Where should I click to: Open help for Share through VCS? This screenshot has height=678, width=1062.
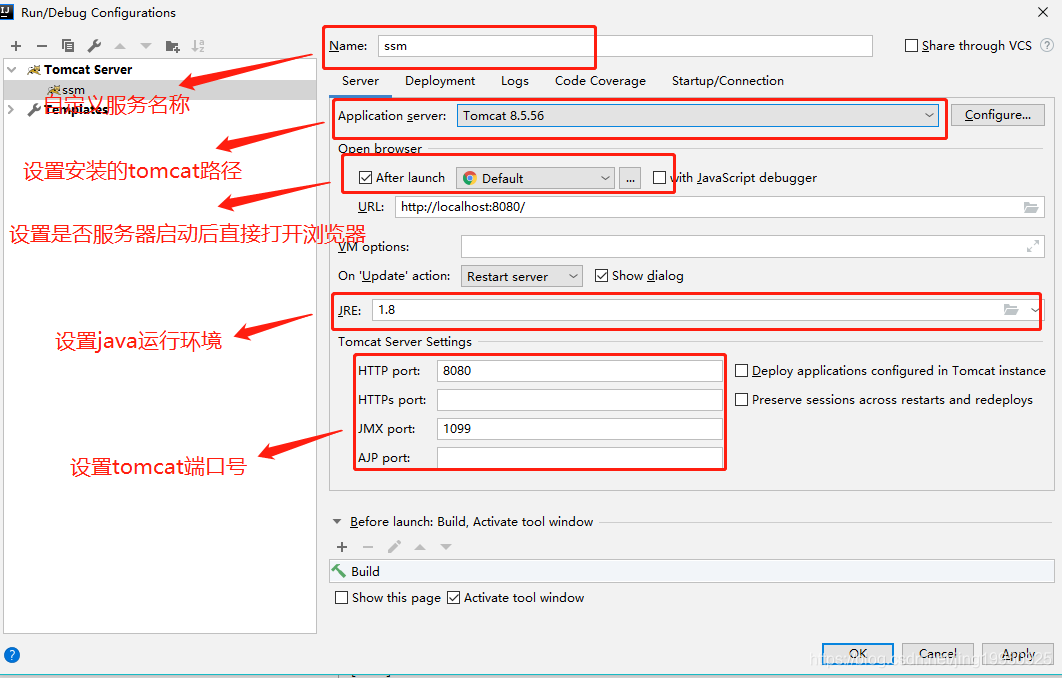pos(1046,45)
